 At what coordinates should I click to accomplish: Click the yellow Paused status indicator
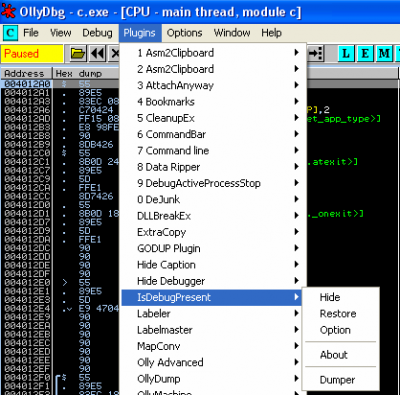click(32, 54)
